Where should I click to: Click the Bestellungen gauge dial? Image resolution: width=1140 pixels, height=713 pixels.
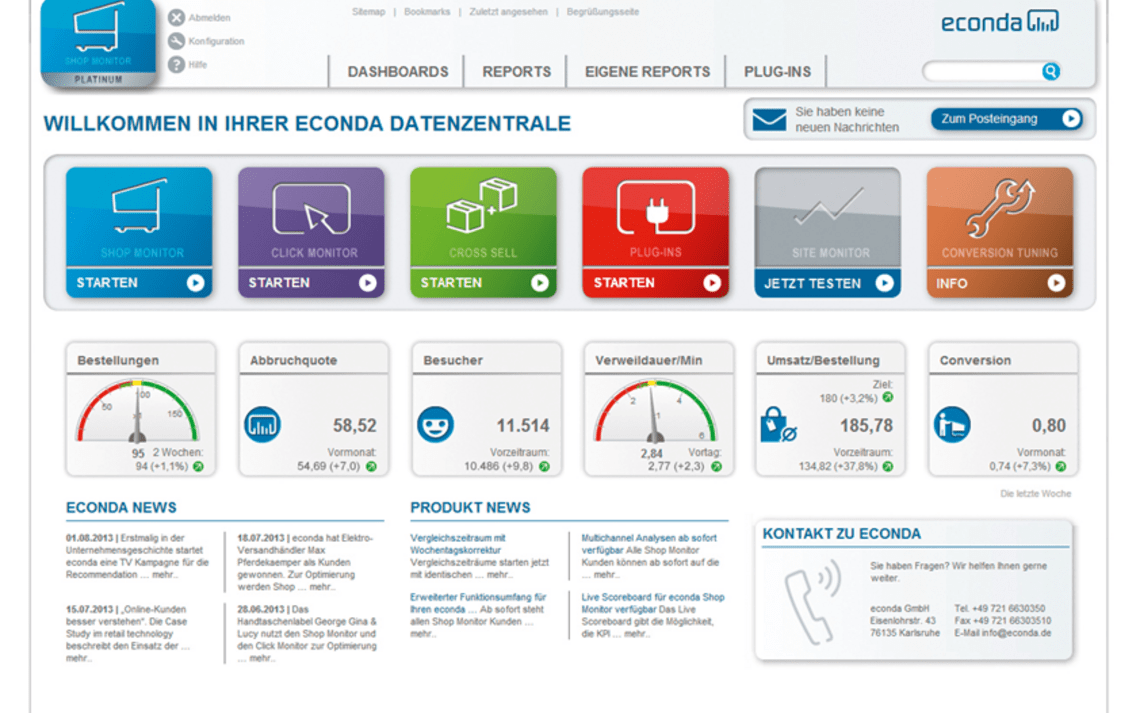click(137, 411)
